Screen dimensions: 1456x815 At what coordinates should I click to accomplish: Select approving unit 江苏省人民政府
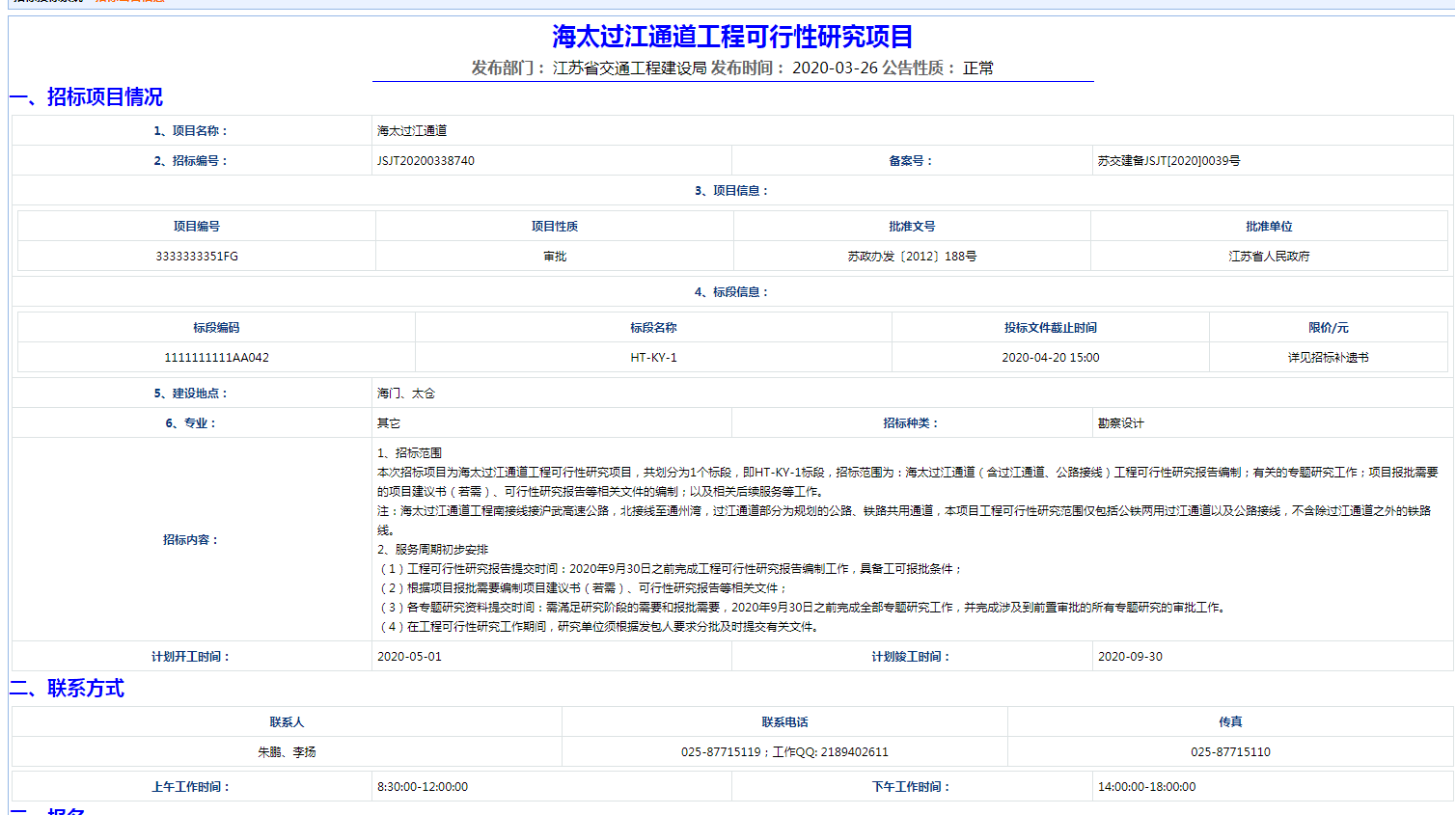pos(1269,257)
